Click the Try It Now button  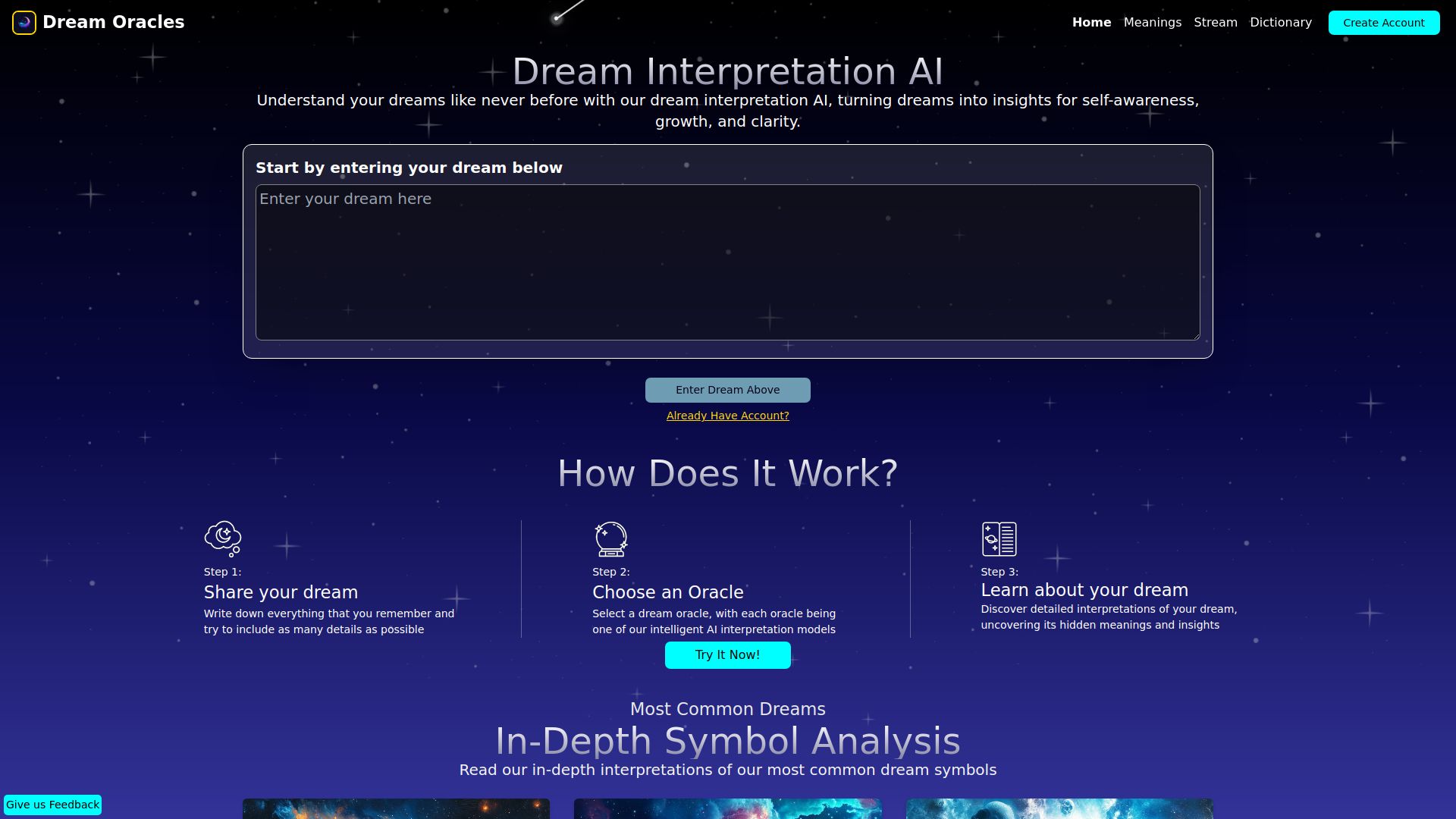(727, 654)
